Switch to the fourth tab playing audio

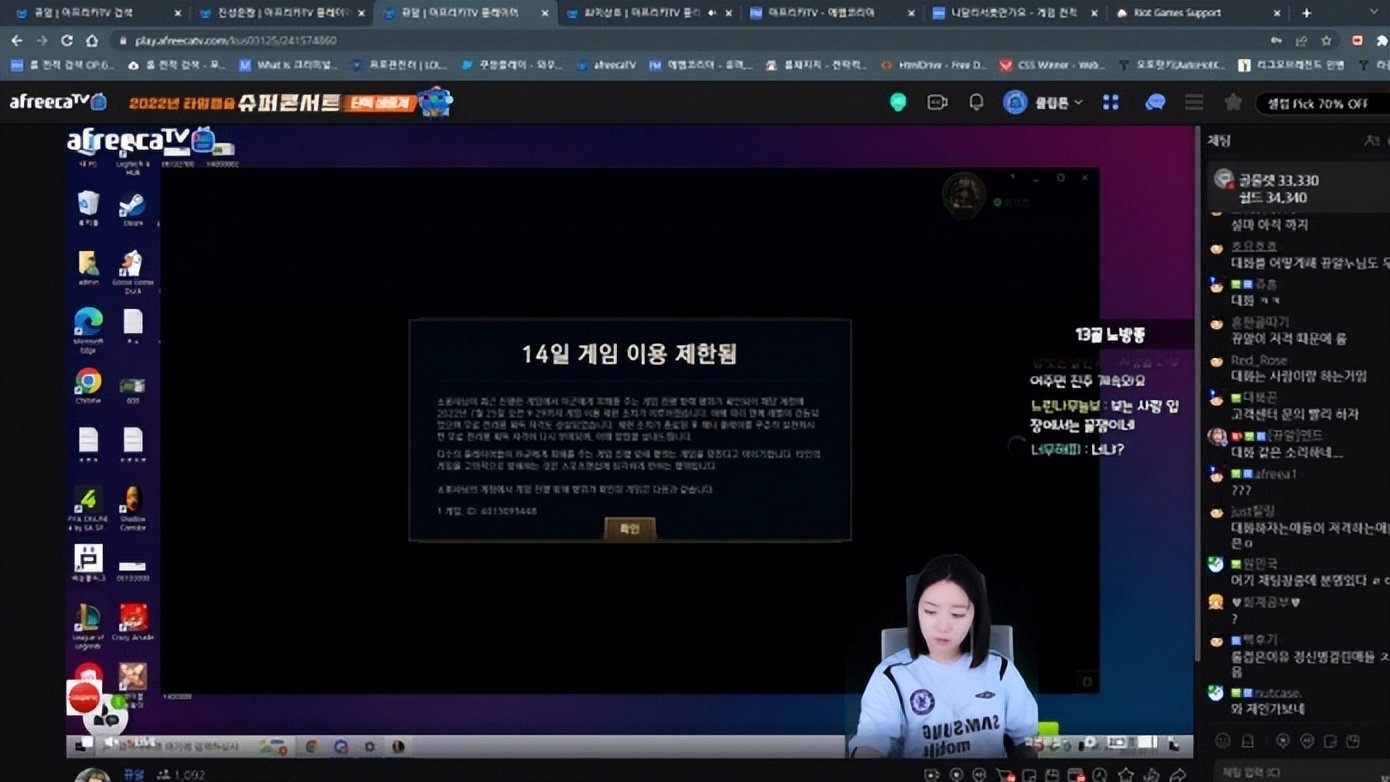[x=650, y=13]
